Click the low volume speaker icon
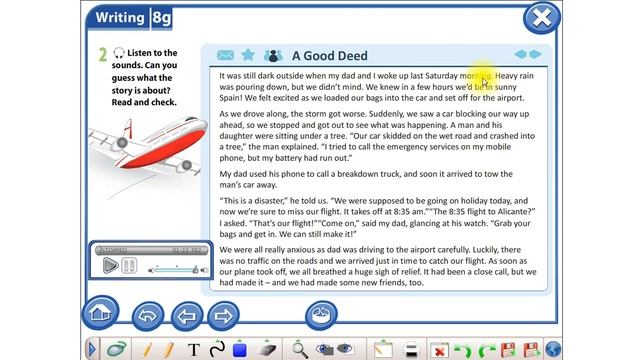 point(151,270)
